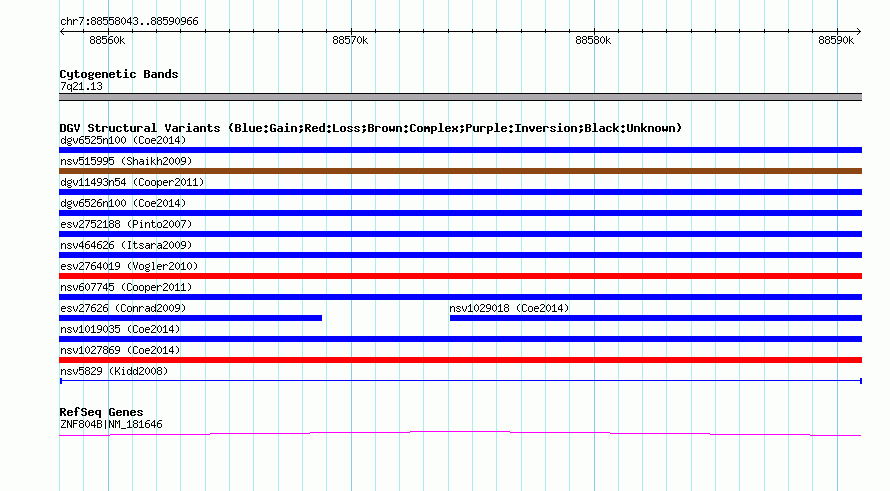Select the Cytogenetic Bands track title
This screenshot has height=491, width=890.
click(x=119, y=74)
